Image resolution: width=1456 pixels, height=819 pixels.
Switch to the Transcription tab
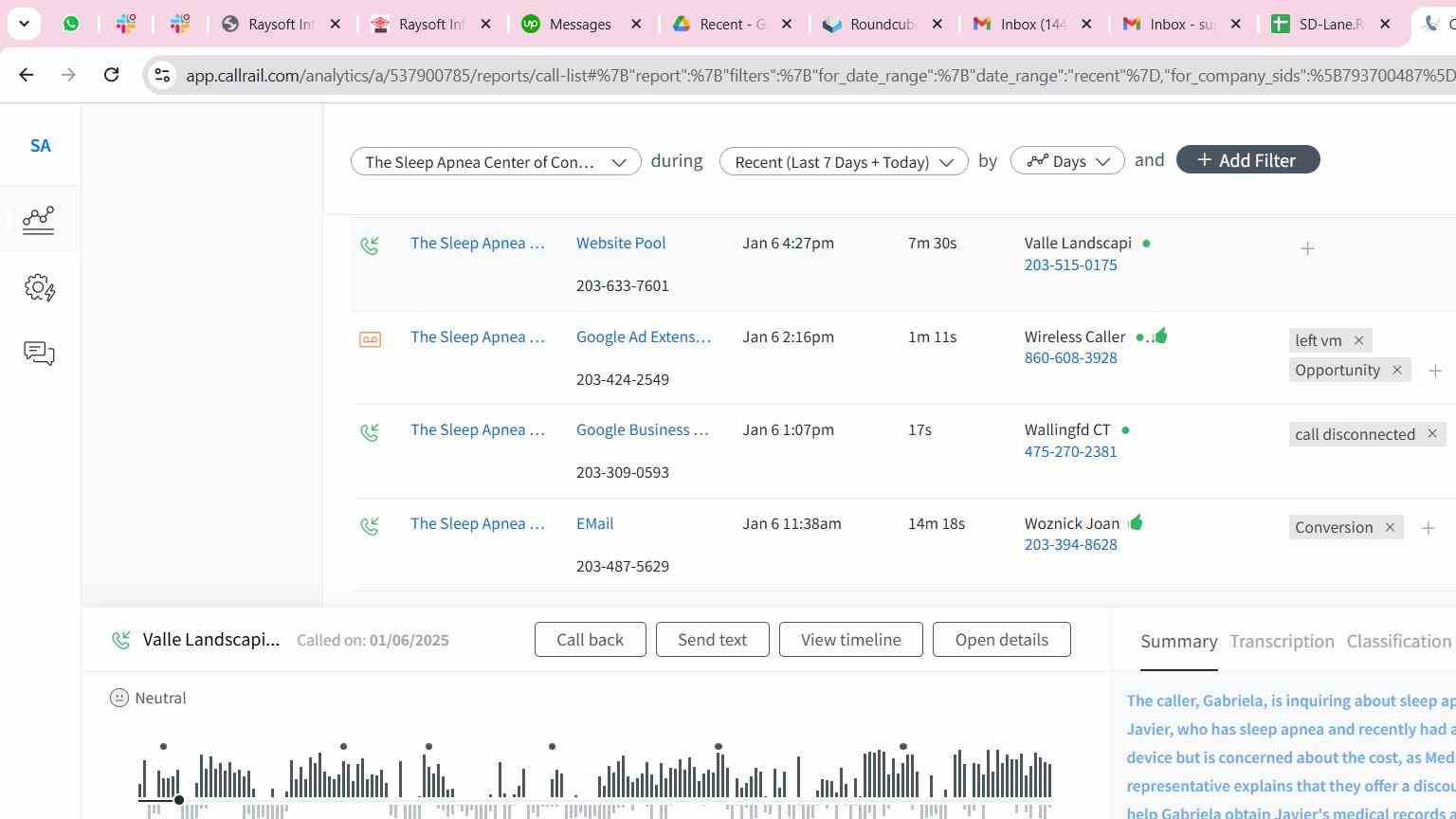coord(1282,642)
